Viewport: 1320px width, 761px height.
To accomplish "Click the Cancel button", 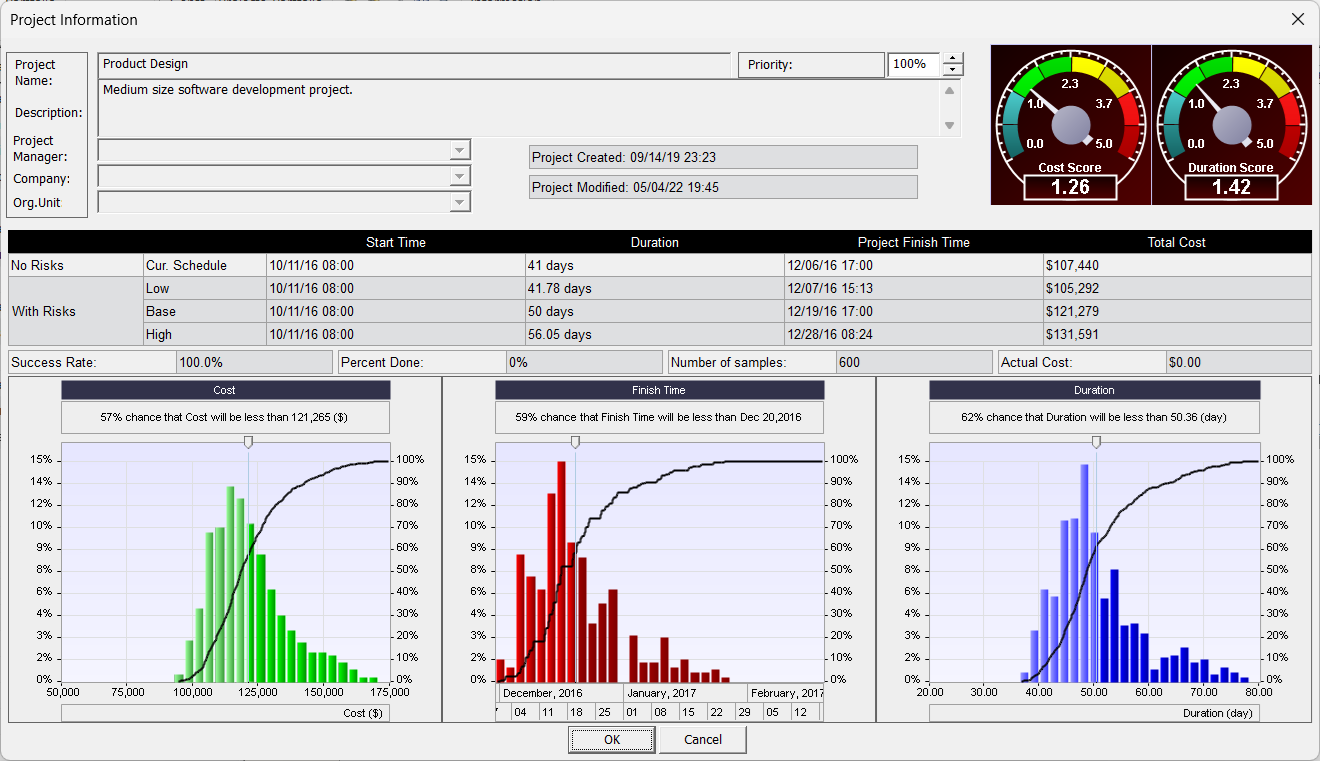I will [702, 739].
